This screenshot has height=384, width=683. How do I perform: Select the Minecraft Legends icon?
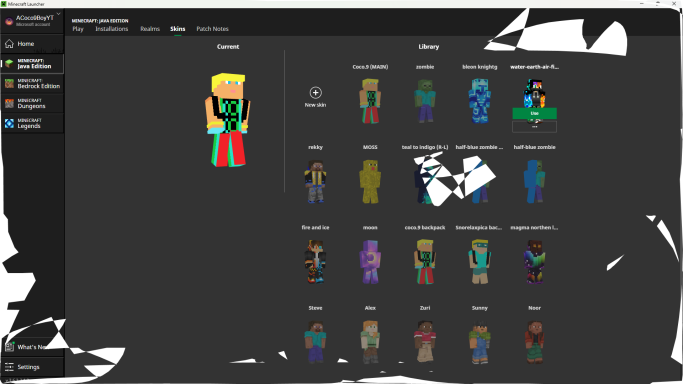[x=10, y=124]
